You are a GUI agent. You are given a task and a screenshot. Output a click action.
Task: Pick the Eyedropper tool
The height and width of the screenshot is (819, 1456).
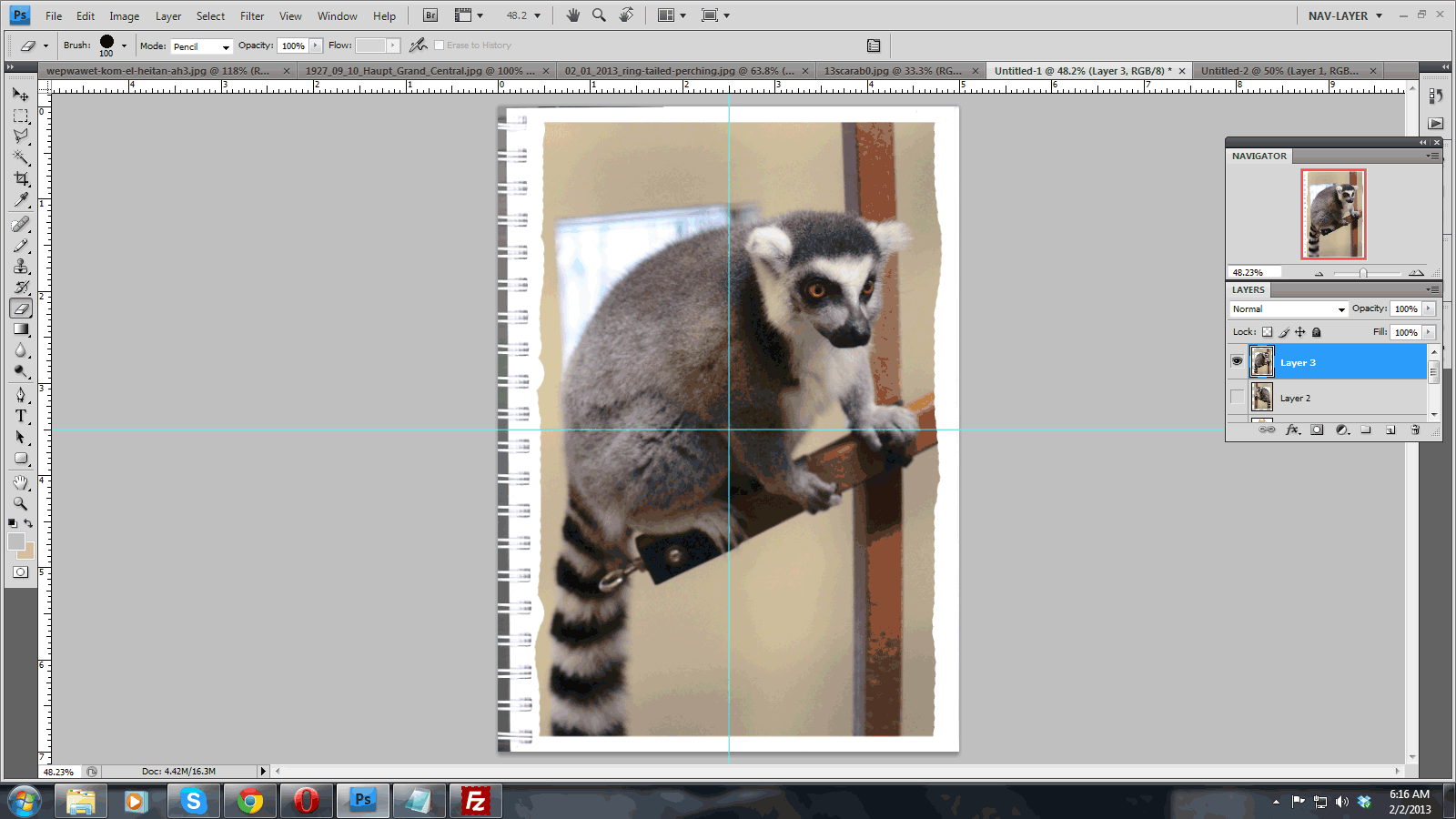tap(21, 200)
